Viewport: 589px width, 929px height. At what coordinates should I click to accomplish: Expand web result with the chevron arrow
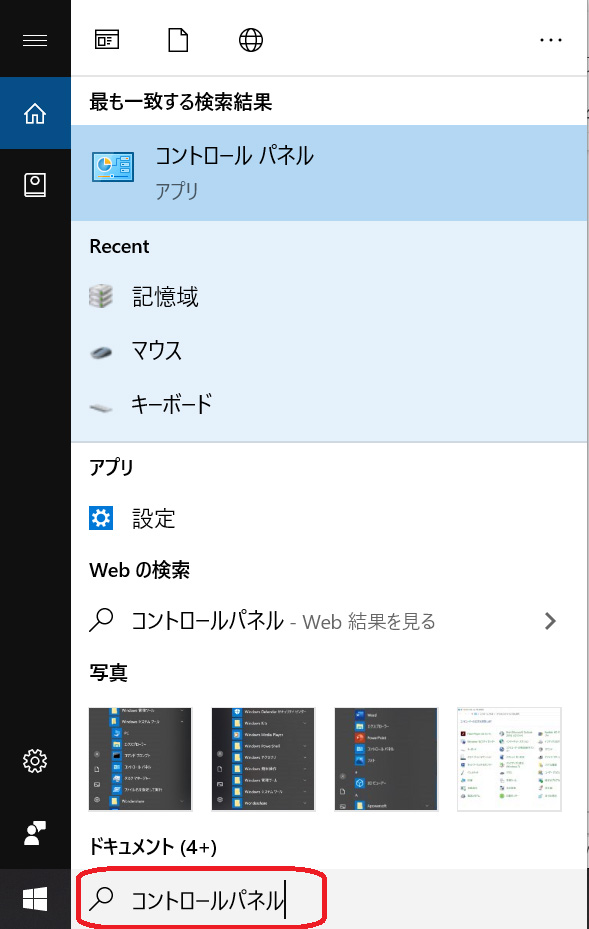coord(550,621)
